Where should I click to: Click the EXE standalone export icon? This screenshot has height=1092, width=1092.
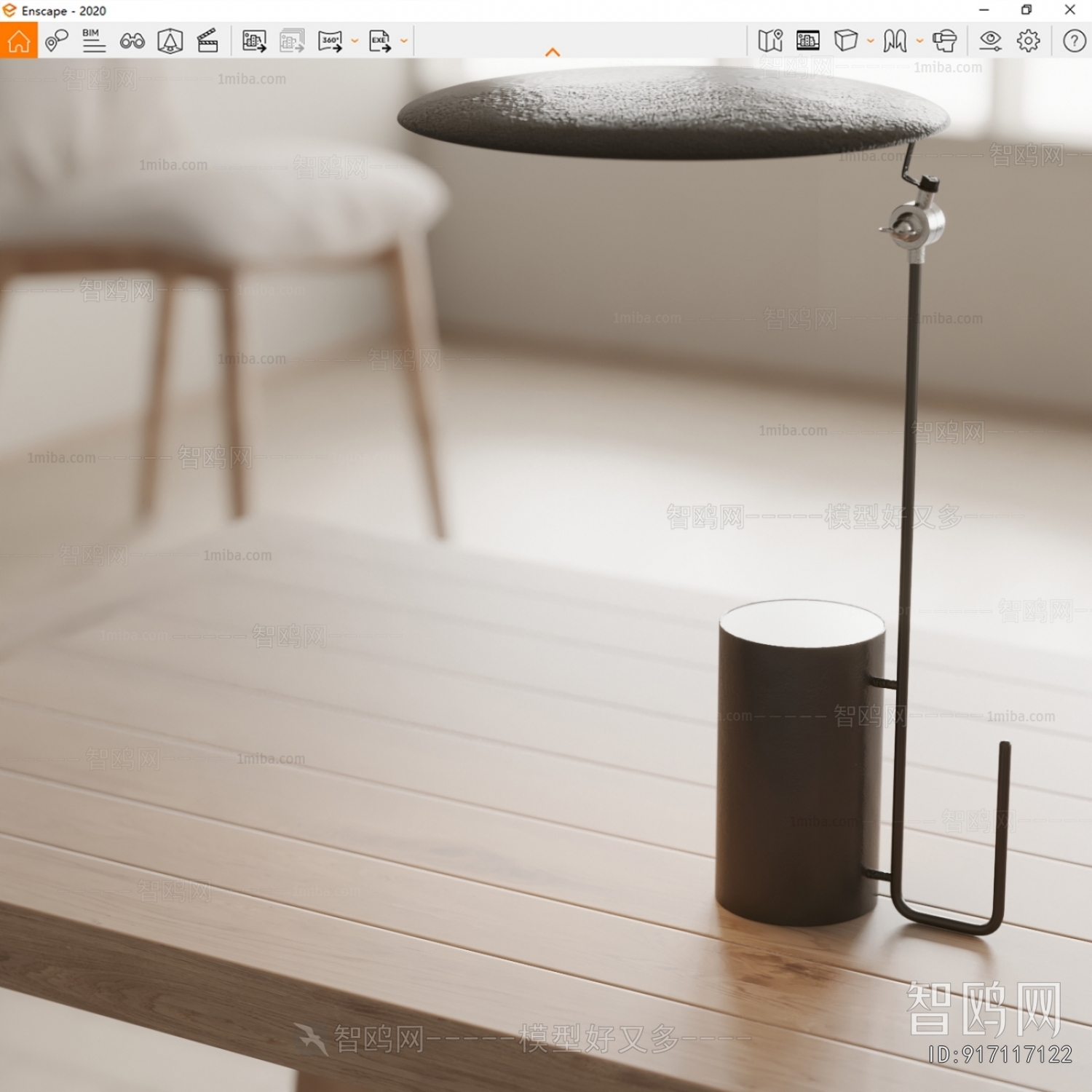coord(379,41)
